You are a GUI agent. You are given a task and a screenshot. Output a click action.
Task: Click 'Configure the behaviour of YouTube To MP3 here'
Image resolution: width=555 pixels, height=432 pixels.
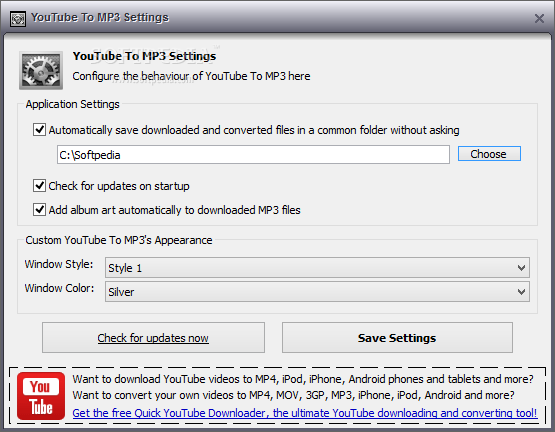(x=191, y=76)
